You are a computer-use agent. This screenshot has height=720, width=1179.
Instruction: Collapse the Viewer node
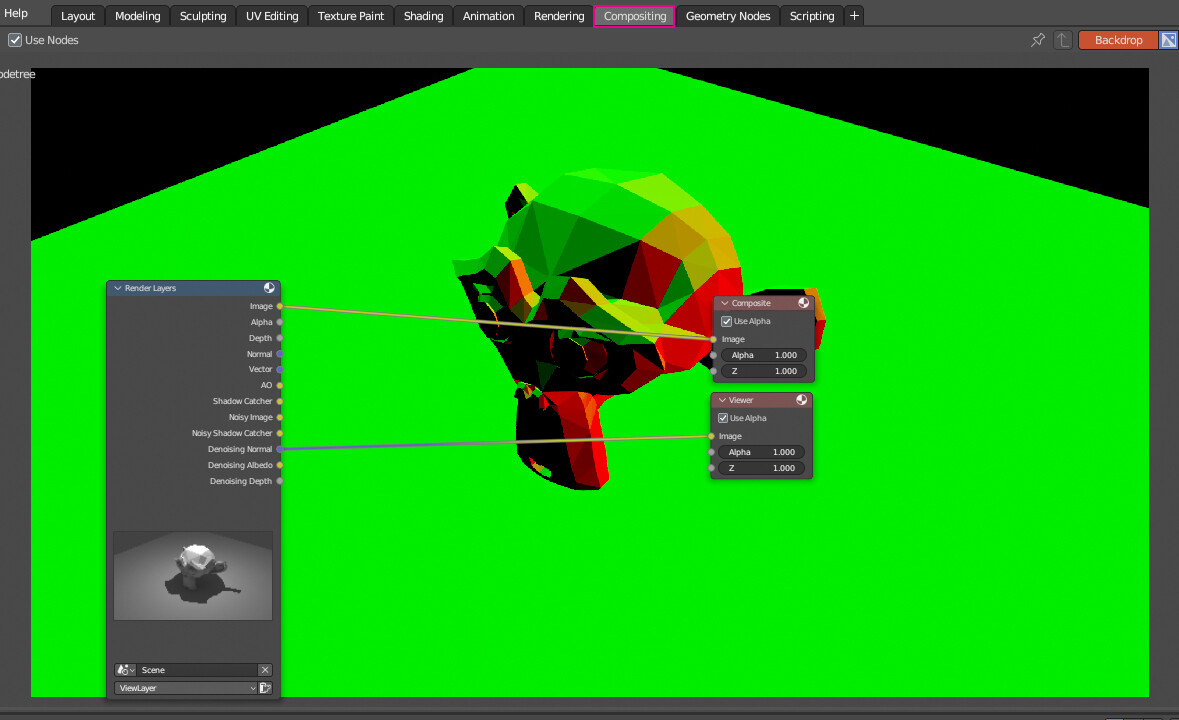click(x=722, y=400)
